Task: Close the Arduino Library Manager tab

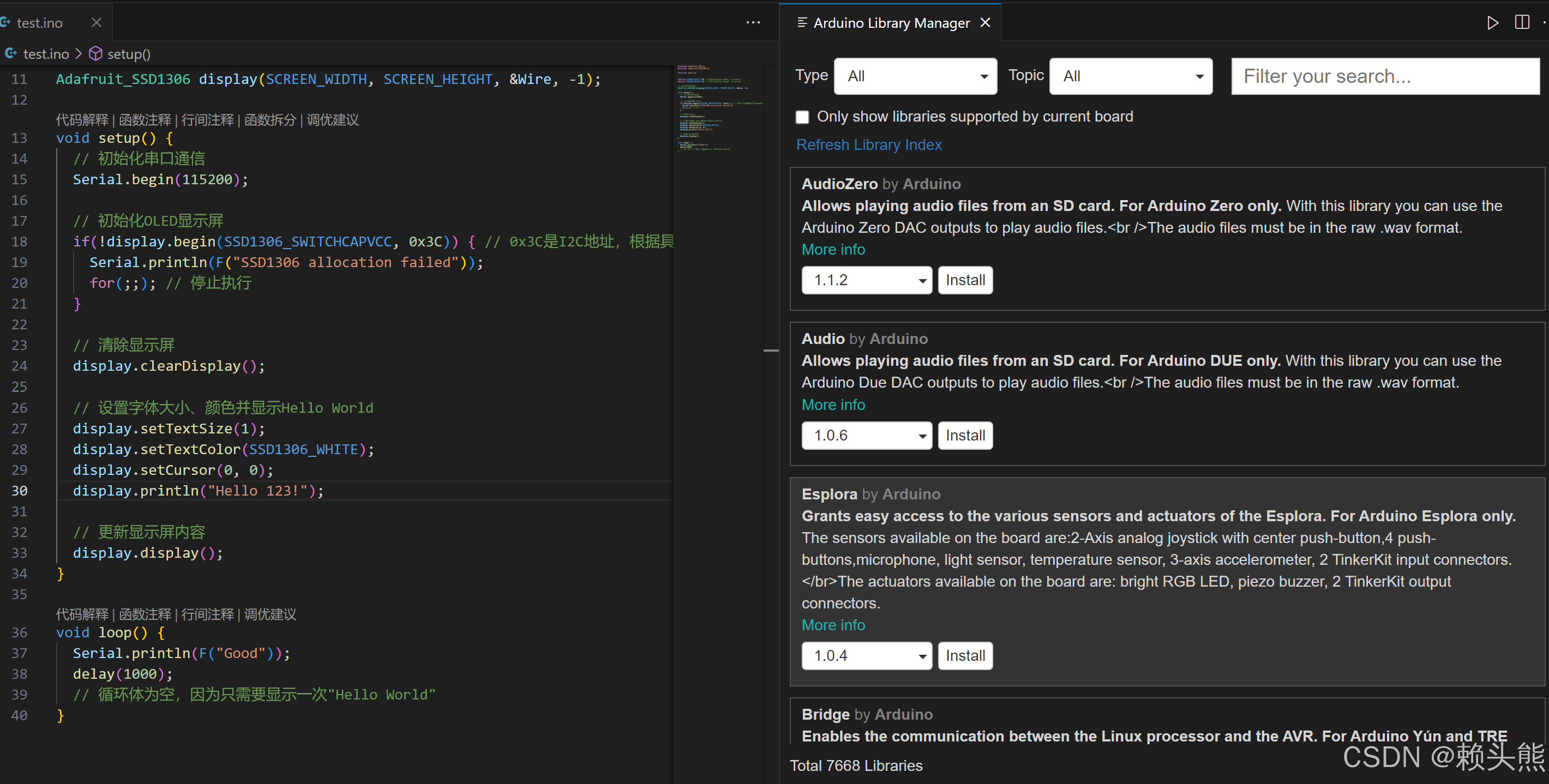Action: coord(985,23)
